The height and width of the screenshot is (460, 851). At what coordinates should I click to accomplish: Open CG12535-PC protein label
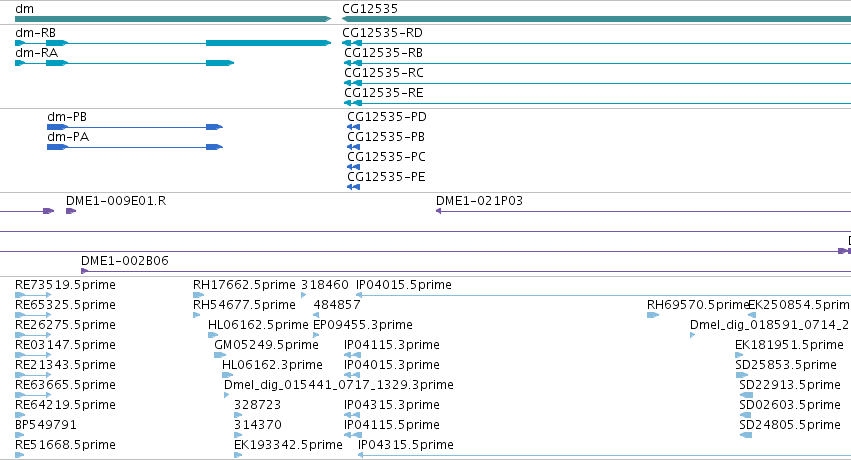(386, 157)
